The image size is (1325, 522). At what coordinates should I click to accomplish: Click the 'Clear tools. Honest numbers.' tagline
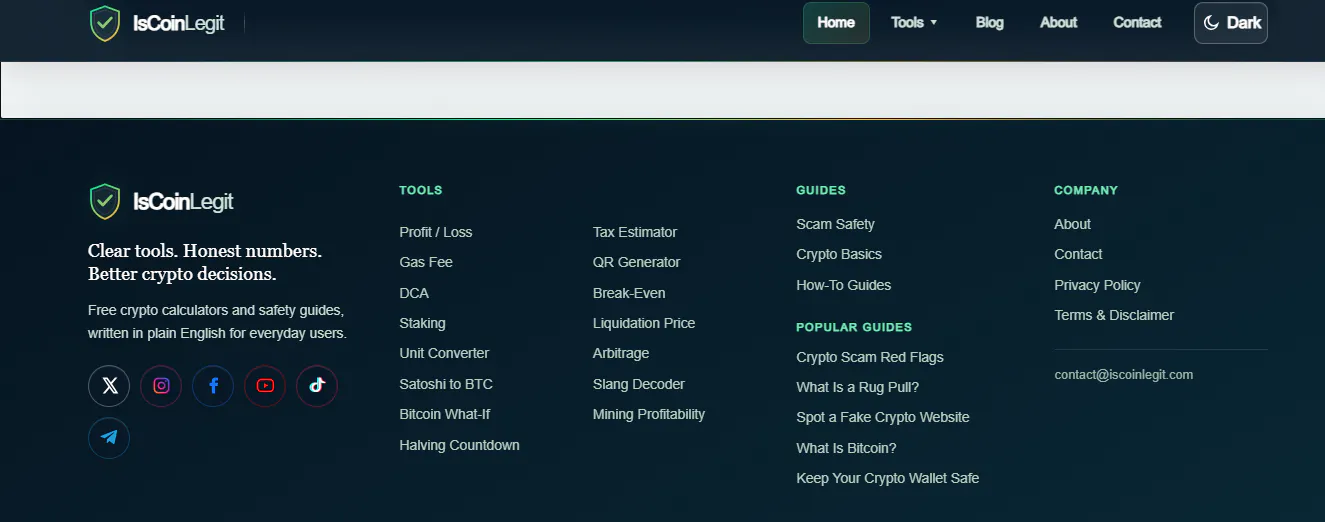[205, 250]
